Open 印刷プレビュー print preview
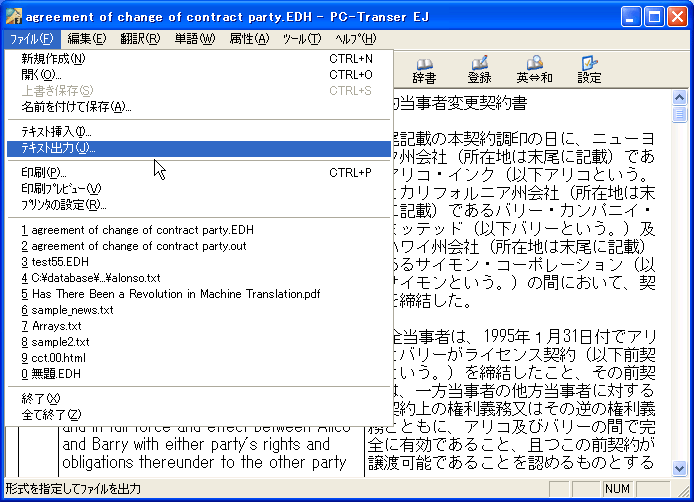694x502 pixels. tap(61, 188)
